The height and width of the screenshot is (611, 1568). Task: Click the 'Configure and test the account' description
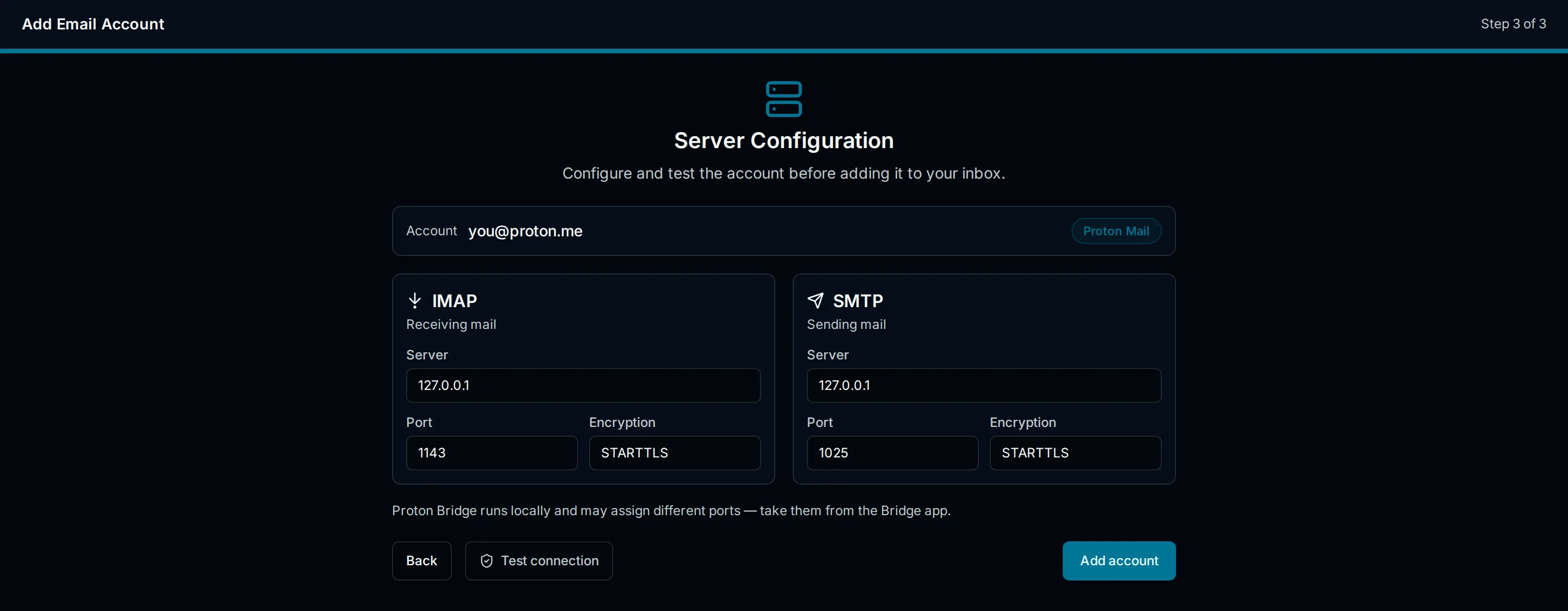coord(783,173)
